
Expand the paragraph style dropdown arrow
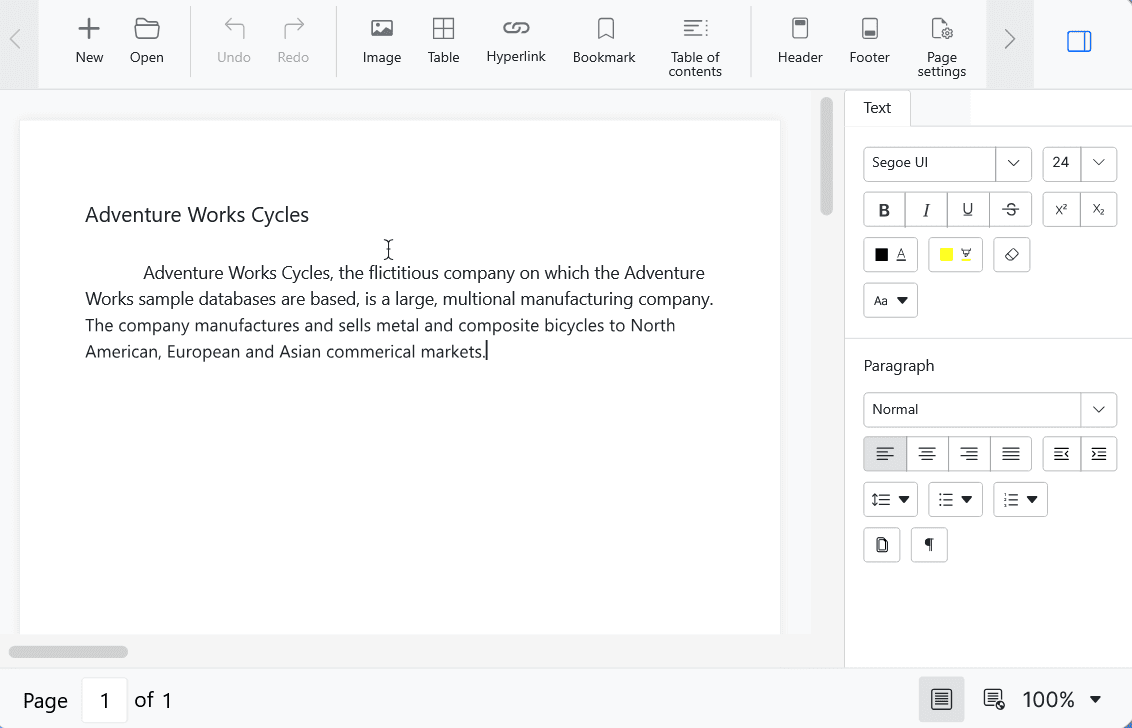(x=1099, y=410)
